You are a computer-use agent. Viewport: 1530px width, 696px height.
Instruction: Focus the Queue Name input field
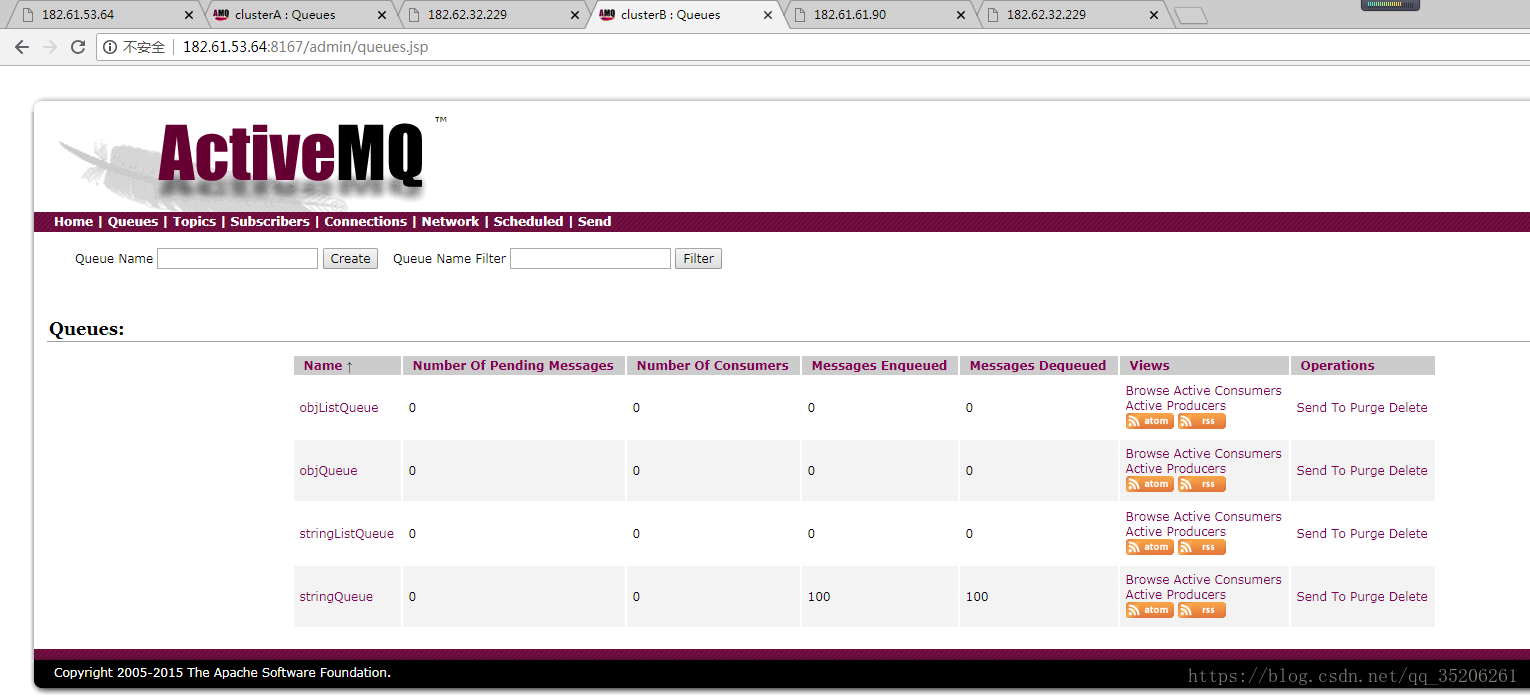(238, 259)
